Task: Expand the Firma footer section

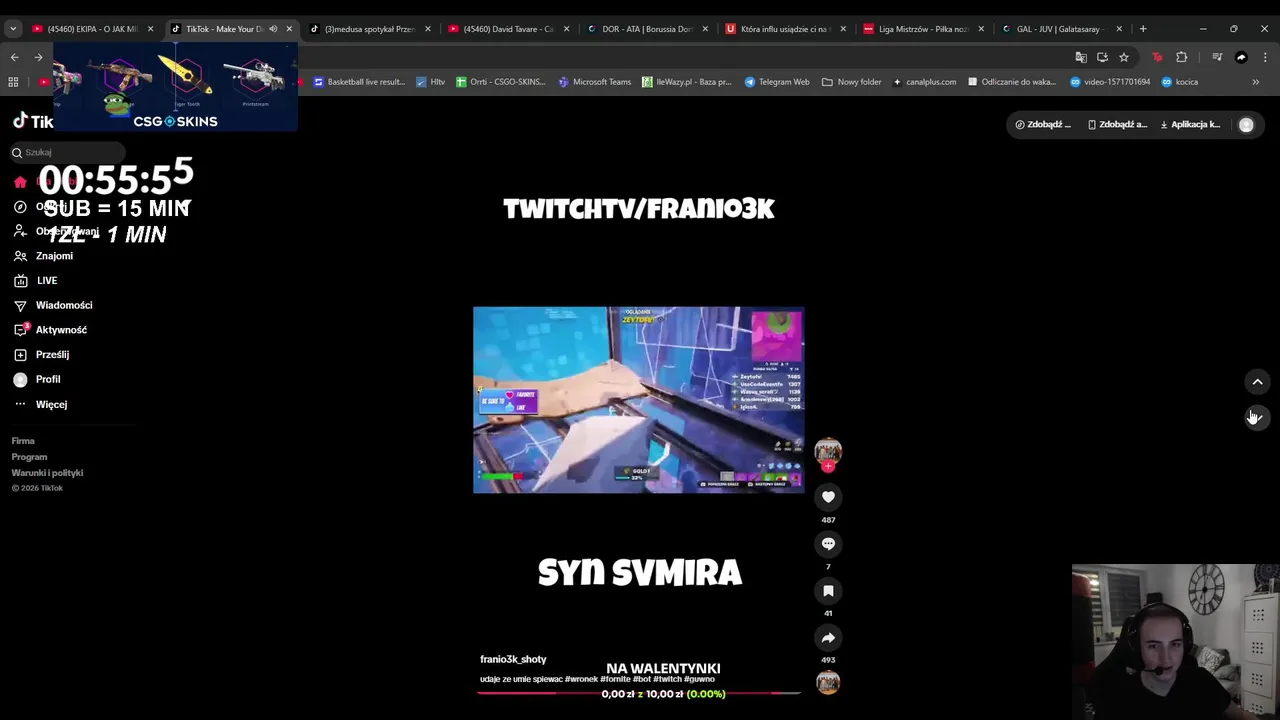Action: pyautogui.click(x=23, y=441)
